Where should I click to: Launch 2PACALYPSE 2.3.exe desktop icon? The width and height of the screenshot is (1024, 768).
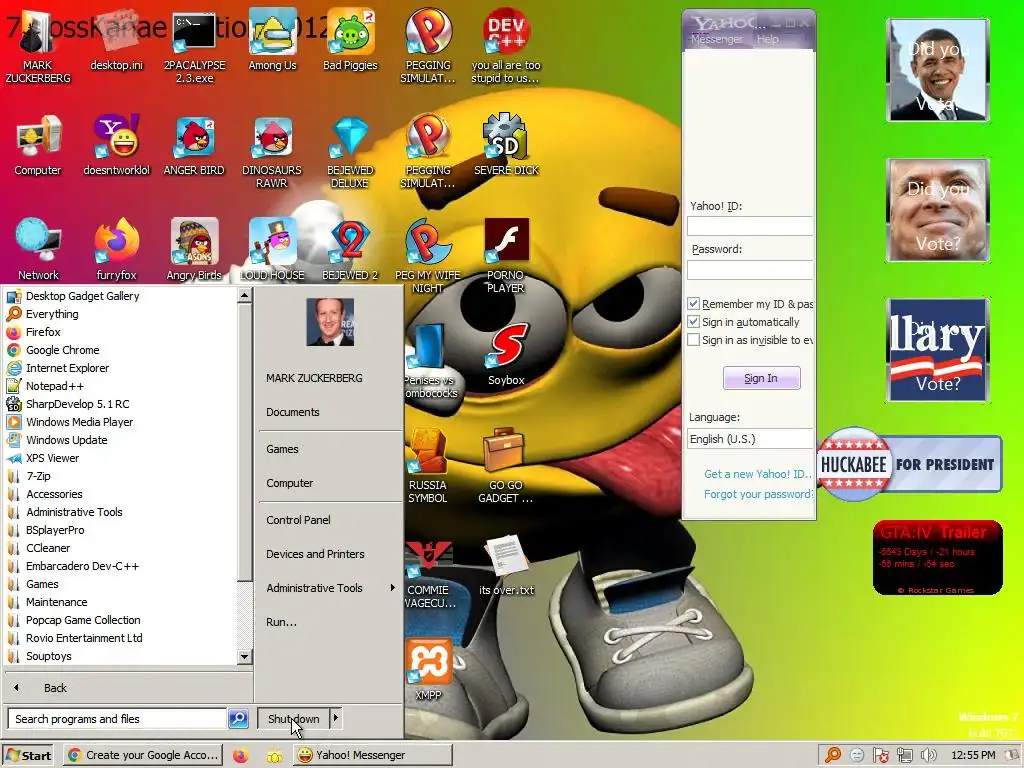(194, 47)
